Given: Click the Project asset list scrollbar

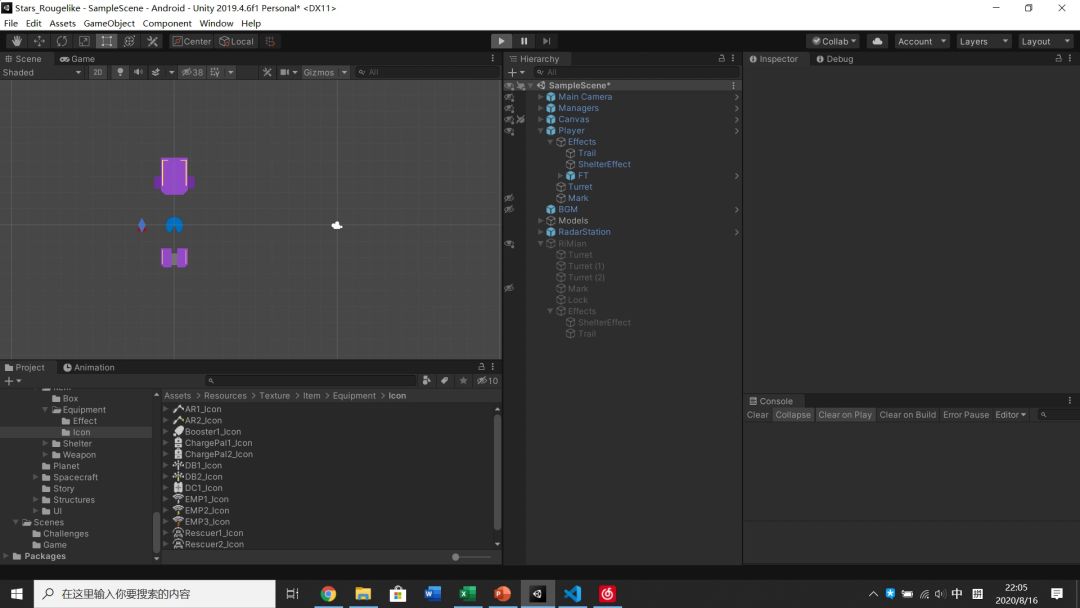Looking at the screenshot, I should tap(497, 471).
